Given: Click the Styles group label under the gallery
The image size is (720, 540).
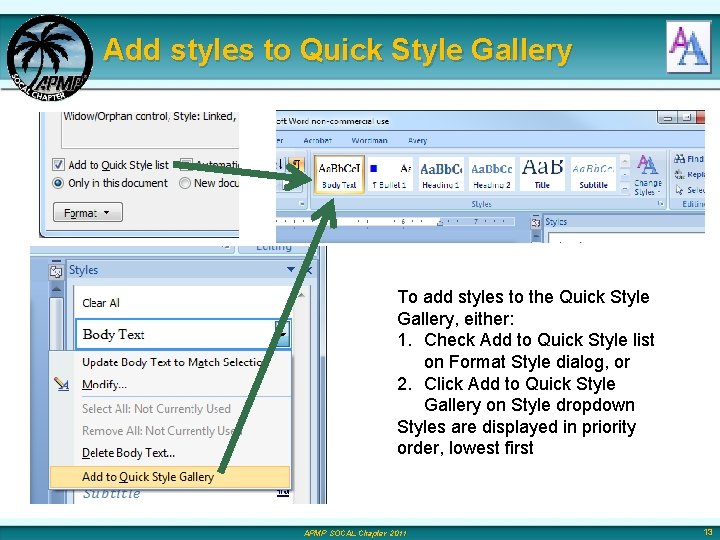Looking at the screenshot, I should [x=481, y=204].
